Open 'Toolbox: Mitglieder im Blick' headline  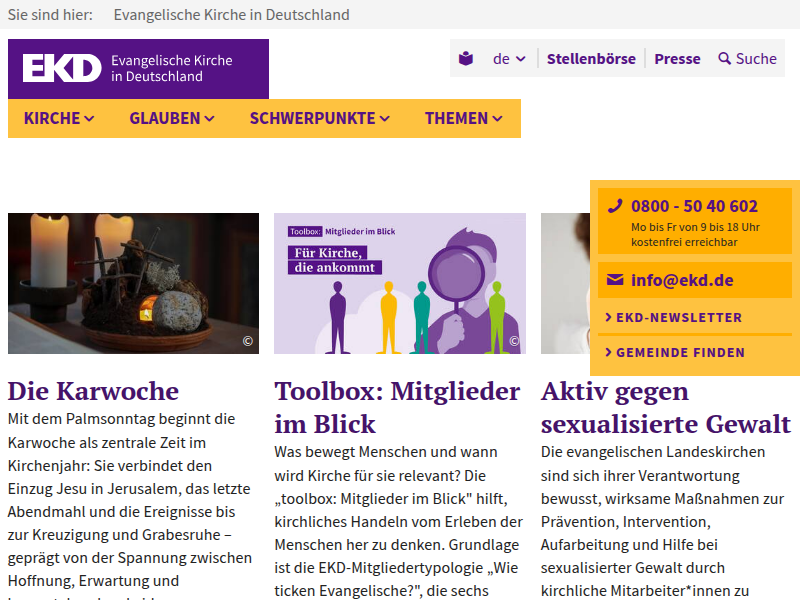click(x=397, y=407)
